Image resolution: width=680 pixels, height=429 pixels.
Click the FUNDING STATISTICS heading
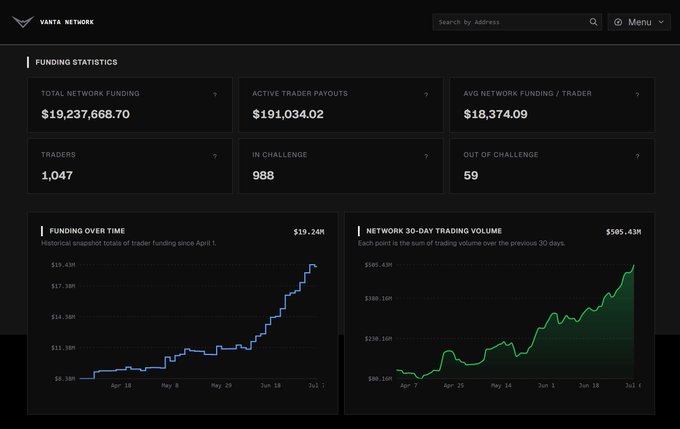point(76,62)
